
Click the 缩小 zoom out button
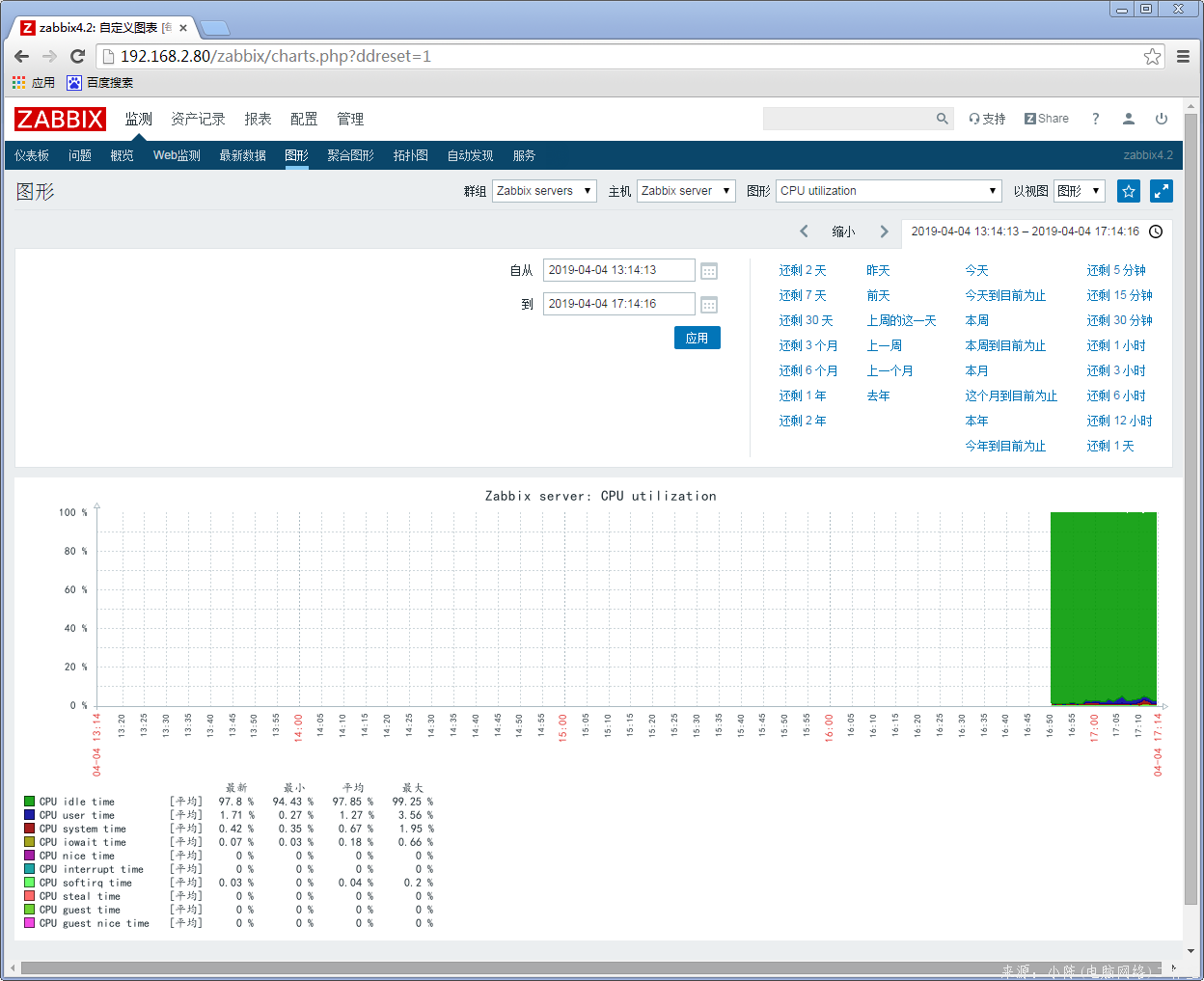844,232
